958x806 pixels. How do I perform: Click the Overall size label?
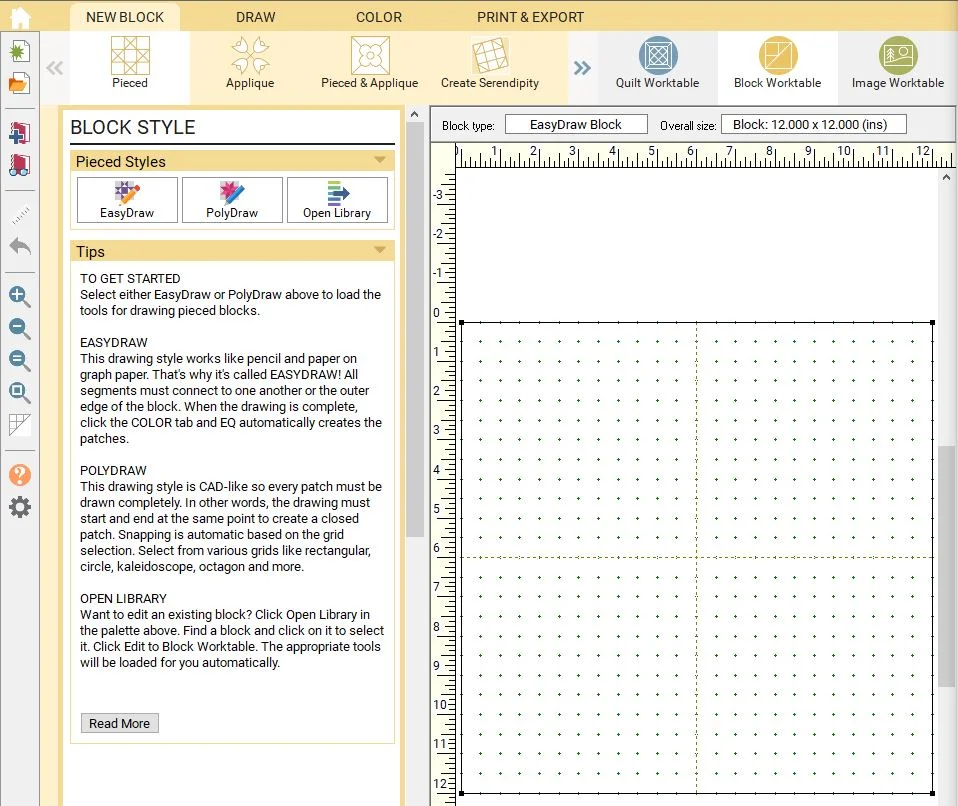coord(688,126)
